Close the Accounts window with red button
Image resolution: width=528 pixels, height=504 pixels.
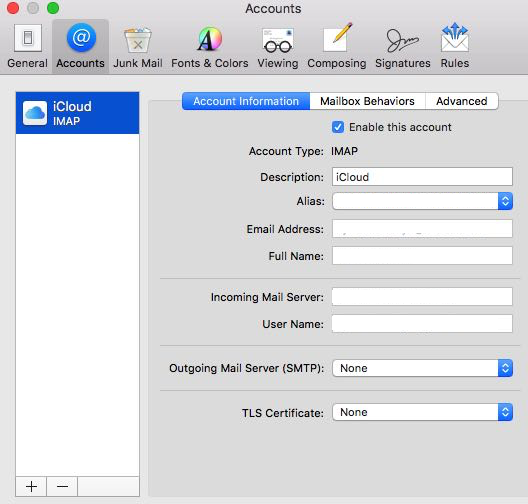(13, 8)
